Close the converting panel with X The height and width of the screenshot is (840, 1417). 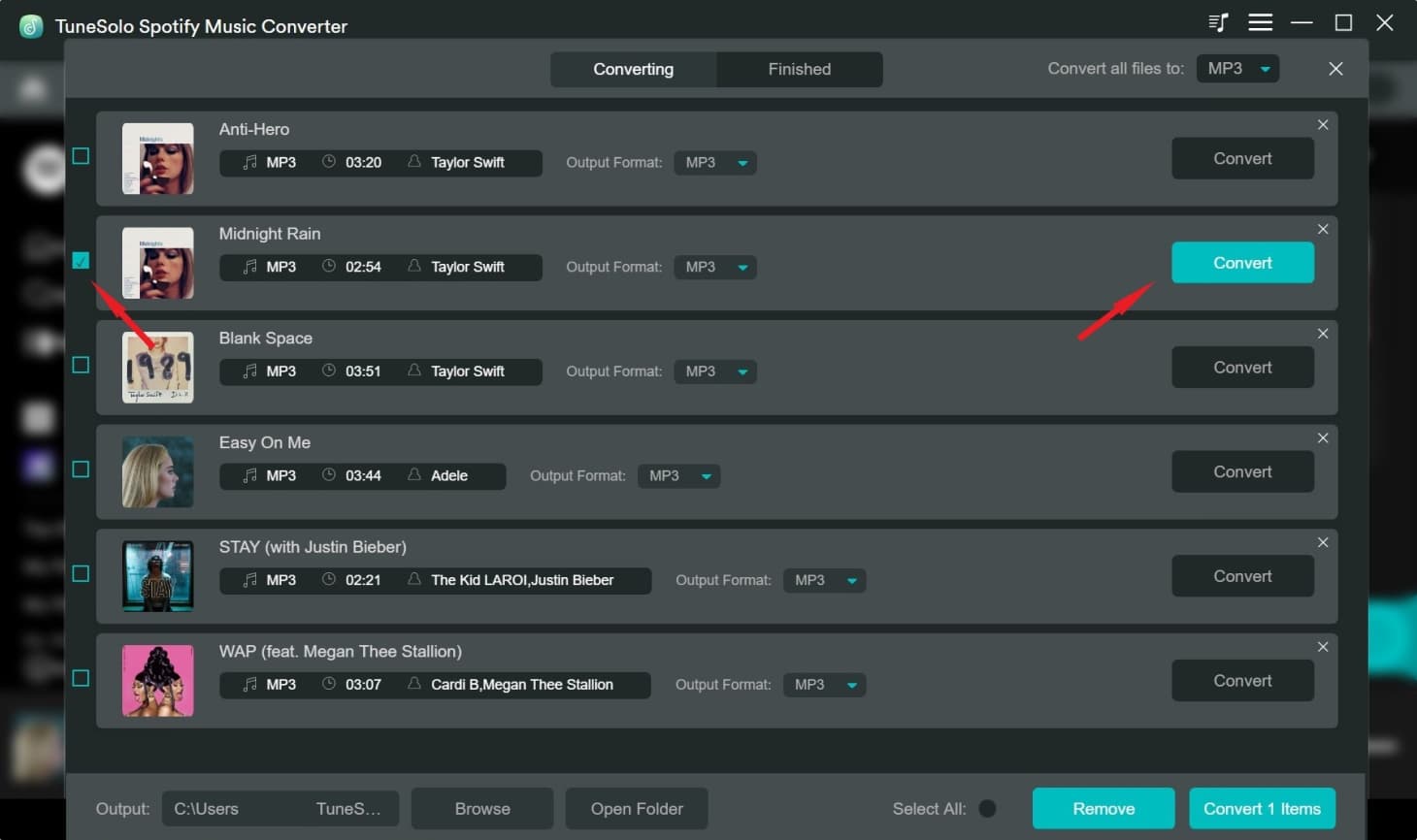pyautogui.click(x=1335, y=69)
